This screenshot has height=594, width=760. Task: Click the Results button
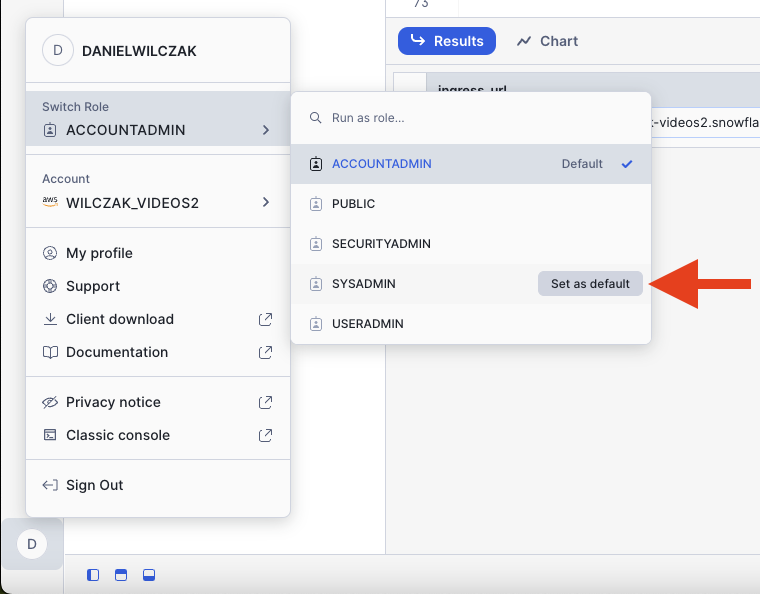coord(447,41)
